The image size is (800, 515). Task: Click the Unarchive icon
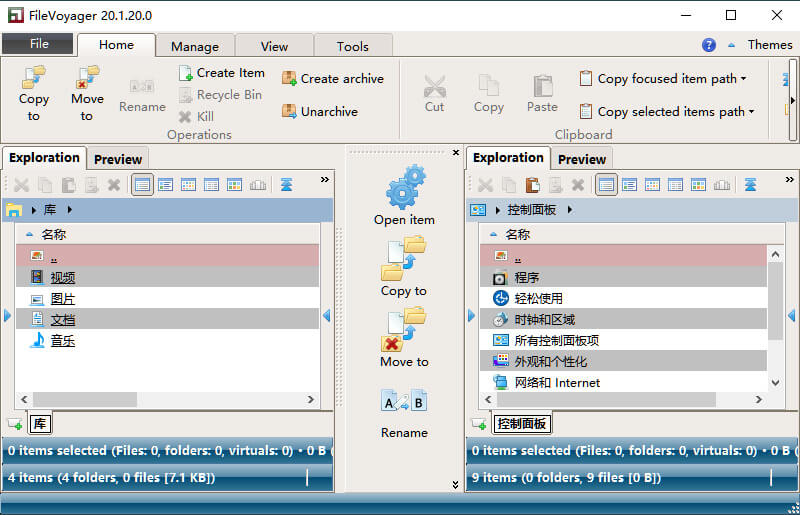[x=289, y=111]
